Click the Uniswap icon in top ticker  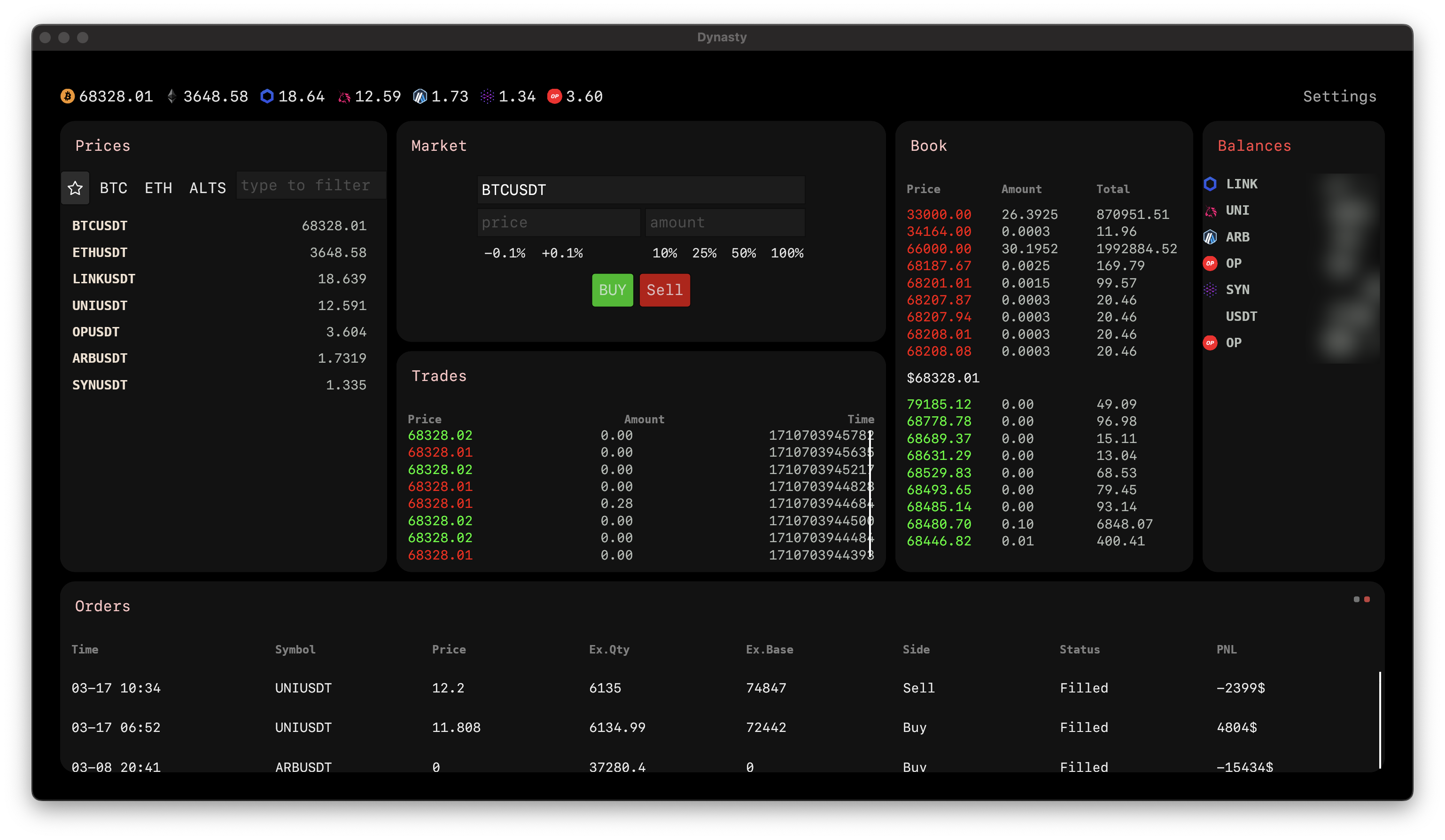344,97
